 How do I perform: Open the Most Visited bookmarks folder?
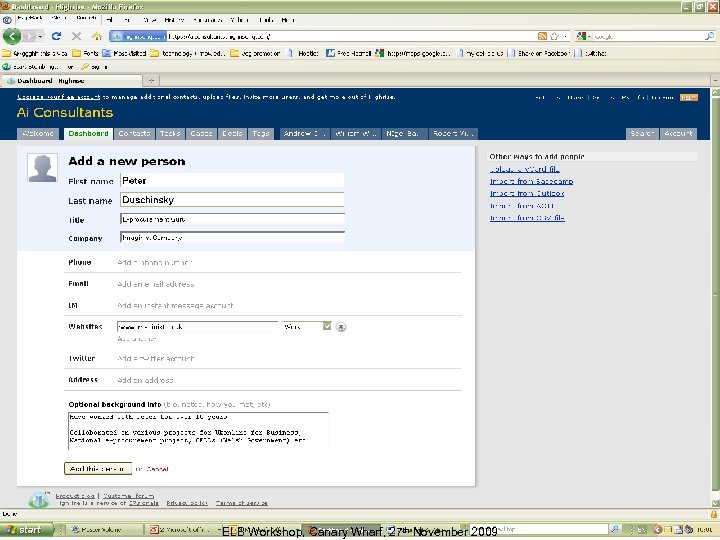[x=124, y=53]
